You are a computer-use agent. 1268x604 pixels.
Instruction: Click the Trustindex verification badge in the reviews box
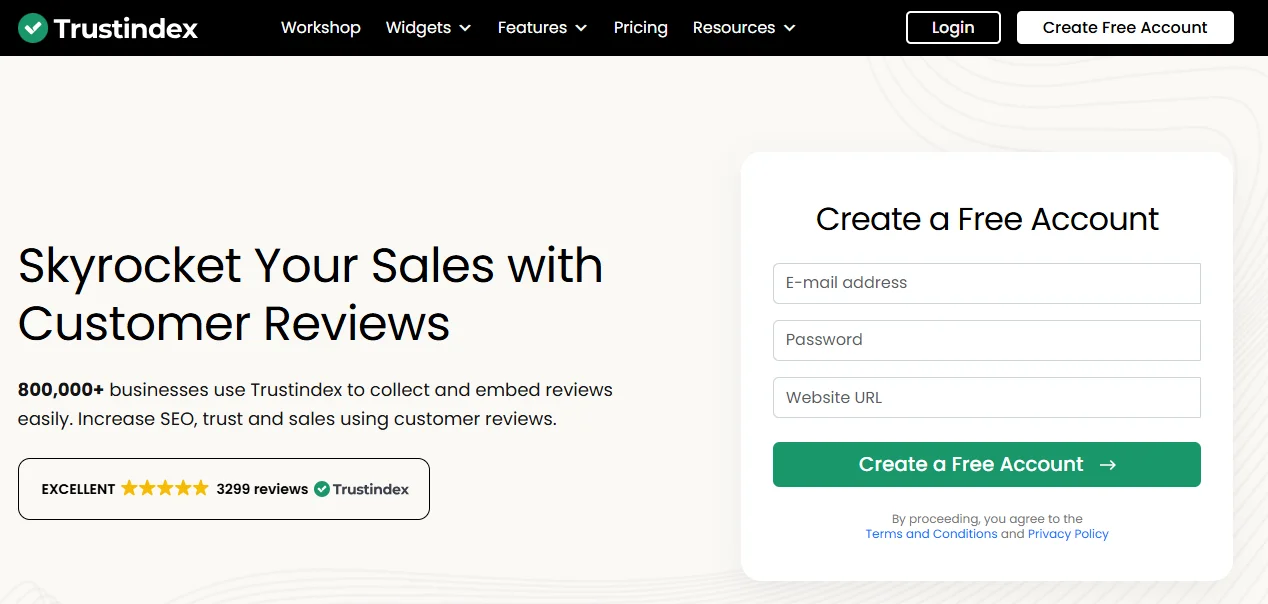tap(364, 489)
